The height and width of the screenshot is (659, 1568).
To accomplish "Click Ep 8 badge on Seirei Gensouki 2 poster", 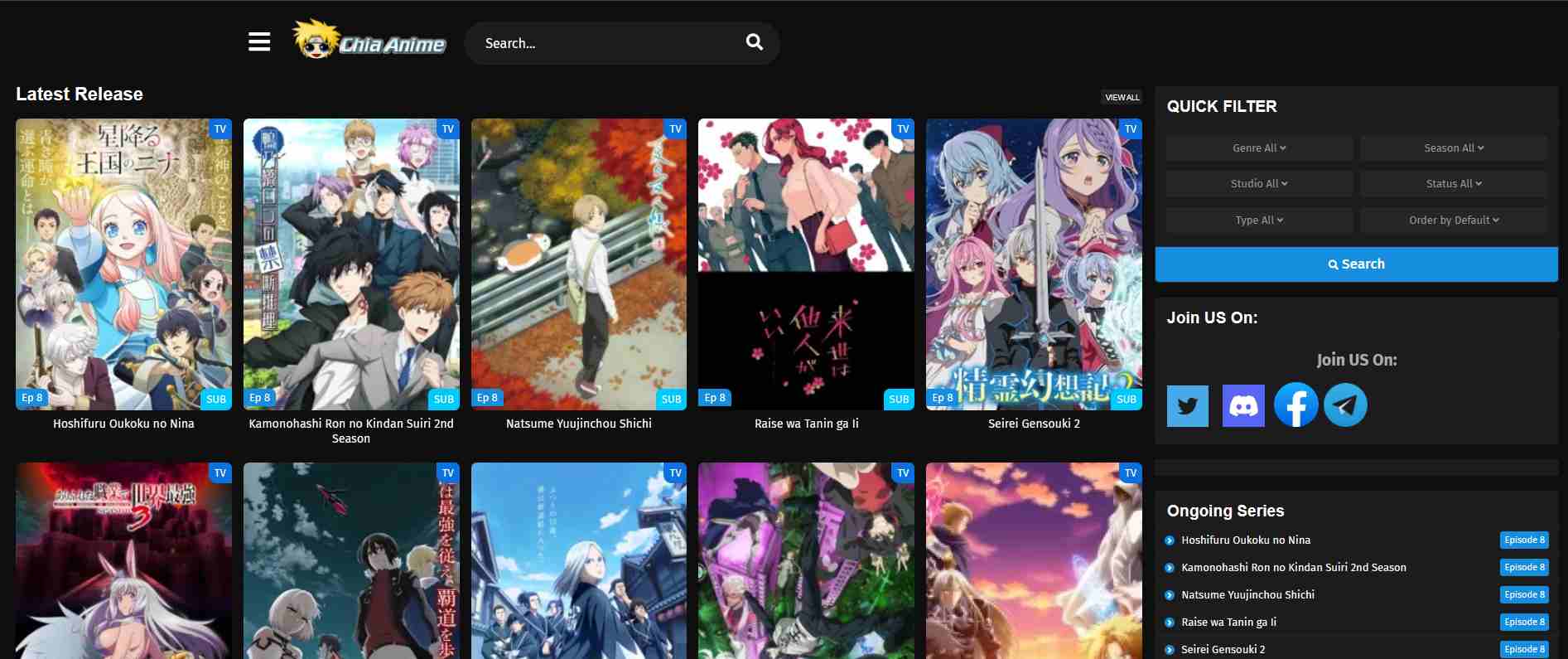I will pyautogui.click(x=942, y=398).
